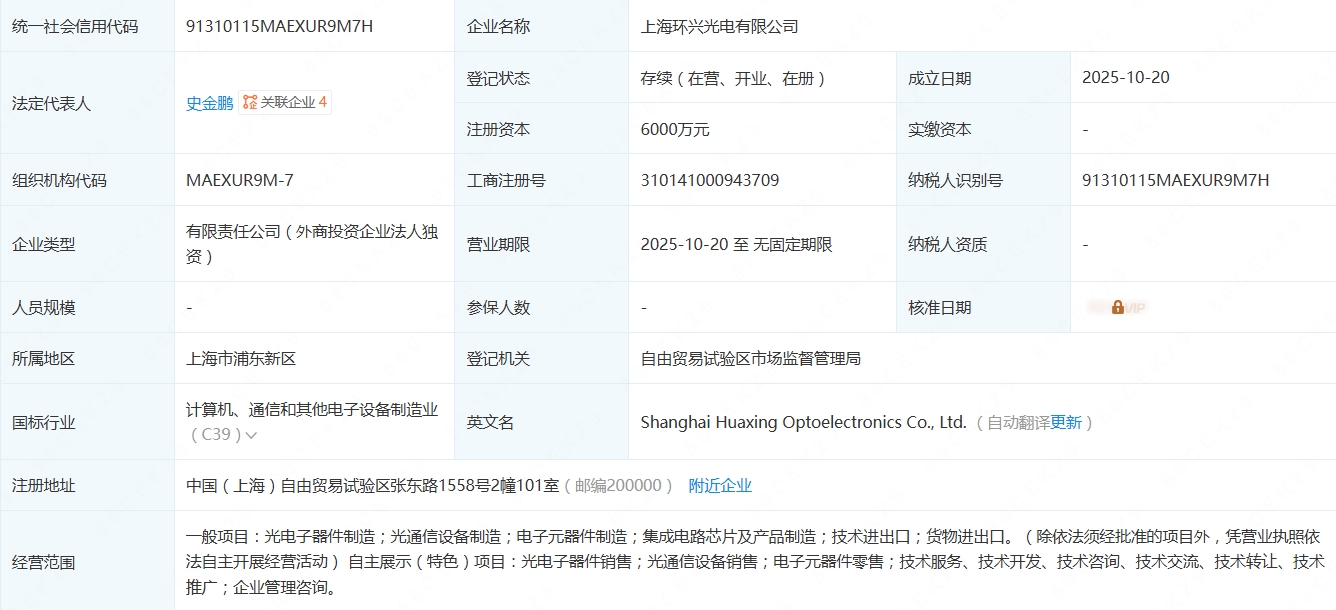Image resolution: width=1336 pixels, height=610 pixels.
Task: Click the unified social credit code value 91310115MAEXUR9M7H
Action: pos(279,26)
